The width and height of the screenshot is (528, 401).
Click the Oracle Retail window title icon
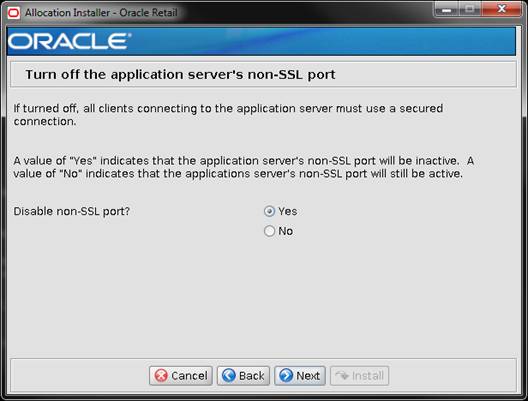[x=14, y=13]
